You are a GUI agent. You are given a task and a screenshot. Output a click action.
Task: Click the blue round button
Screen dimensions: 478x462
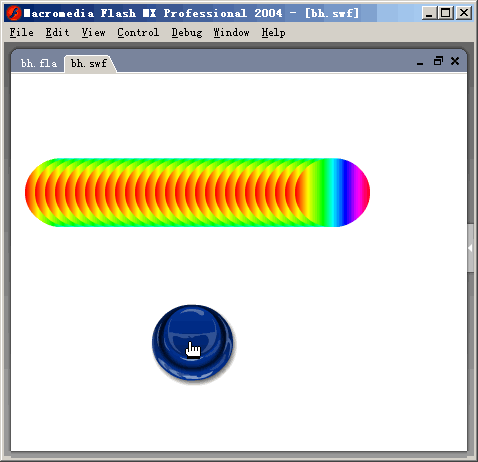(193, 342)
